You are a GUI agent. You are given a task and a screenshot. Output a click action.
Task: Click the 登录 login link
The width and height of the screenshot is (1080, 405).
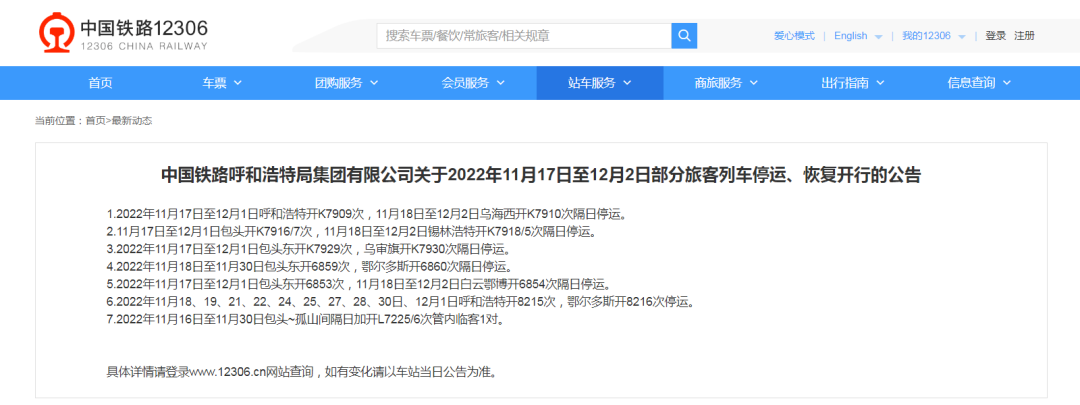pyautogui.click(x=995, y=36)
